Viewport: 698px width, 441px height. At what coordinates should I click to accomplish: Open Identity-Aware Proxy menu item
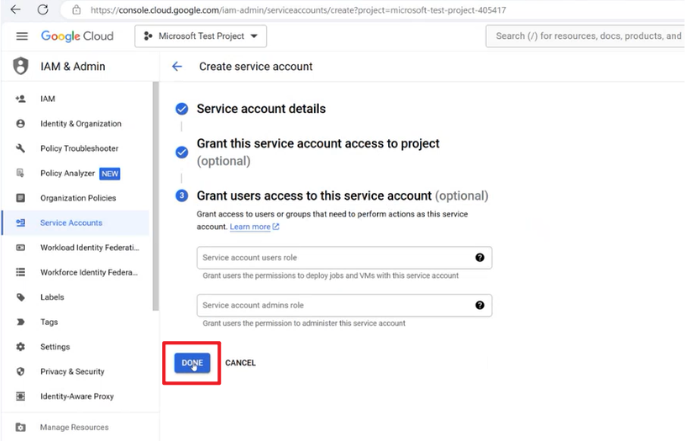point(76,396)
